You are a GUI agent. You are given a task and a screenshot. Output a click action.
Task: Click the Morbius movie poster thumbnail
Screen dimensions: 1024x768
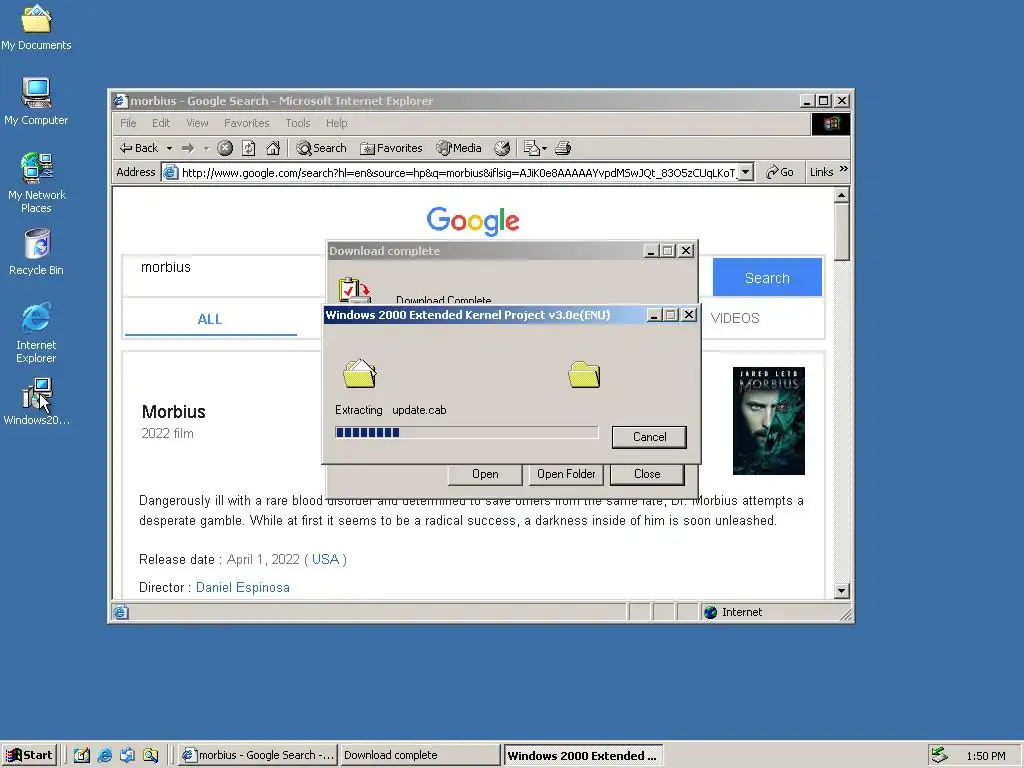click(769, 421)
